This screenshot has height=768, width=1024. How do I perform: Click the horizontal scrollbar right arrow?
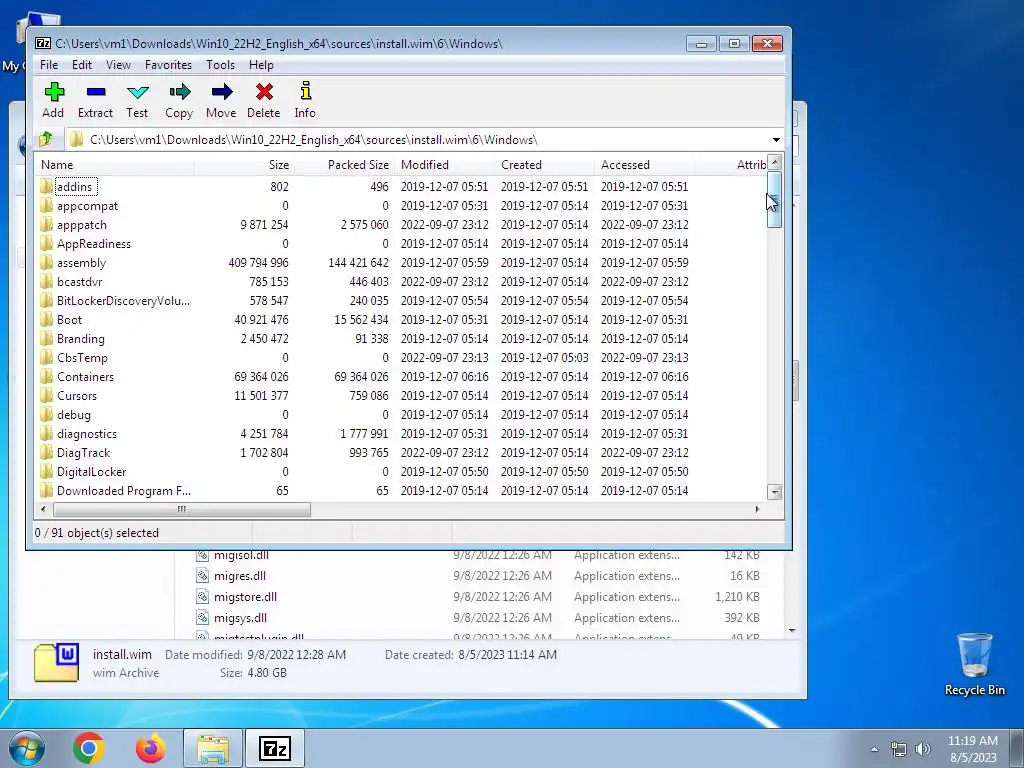(x=758, y=509)
